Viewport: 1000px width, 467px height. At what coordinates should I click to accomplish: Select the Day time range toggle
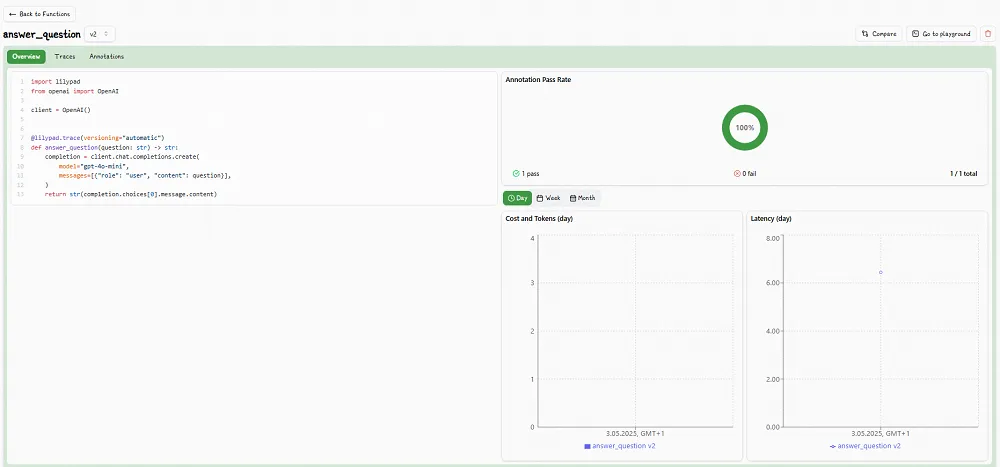pyautogui.click(x=517, y=198)
